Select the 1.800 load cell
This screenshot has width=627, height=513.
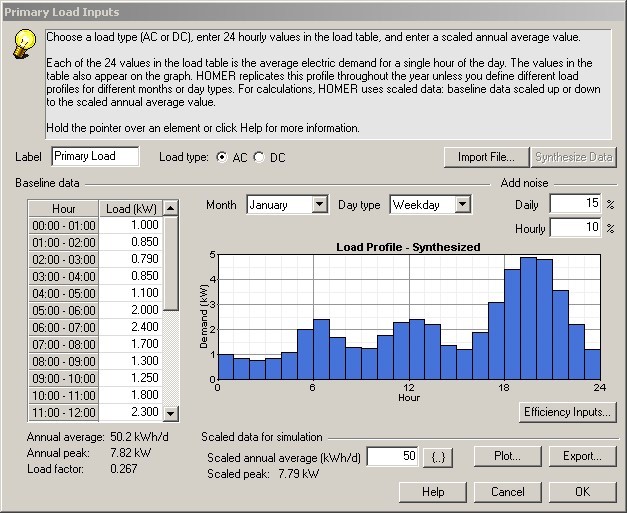[x=131, y=395]
